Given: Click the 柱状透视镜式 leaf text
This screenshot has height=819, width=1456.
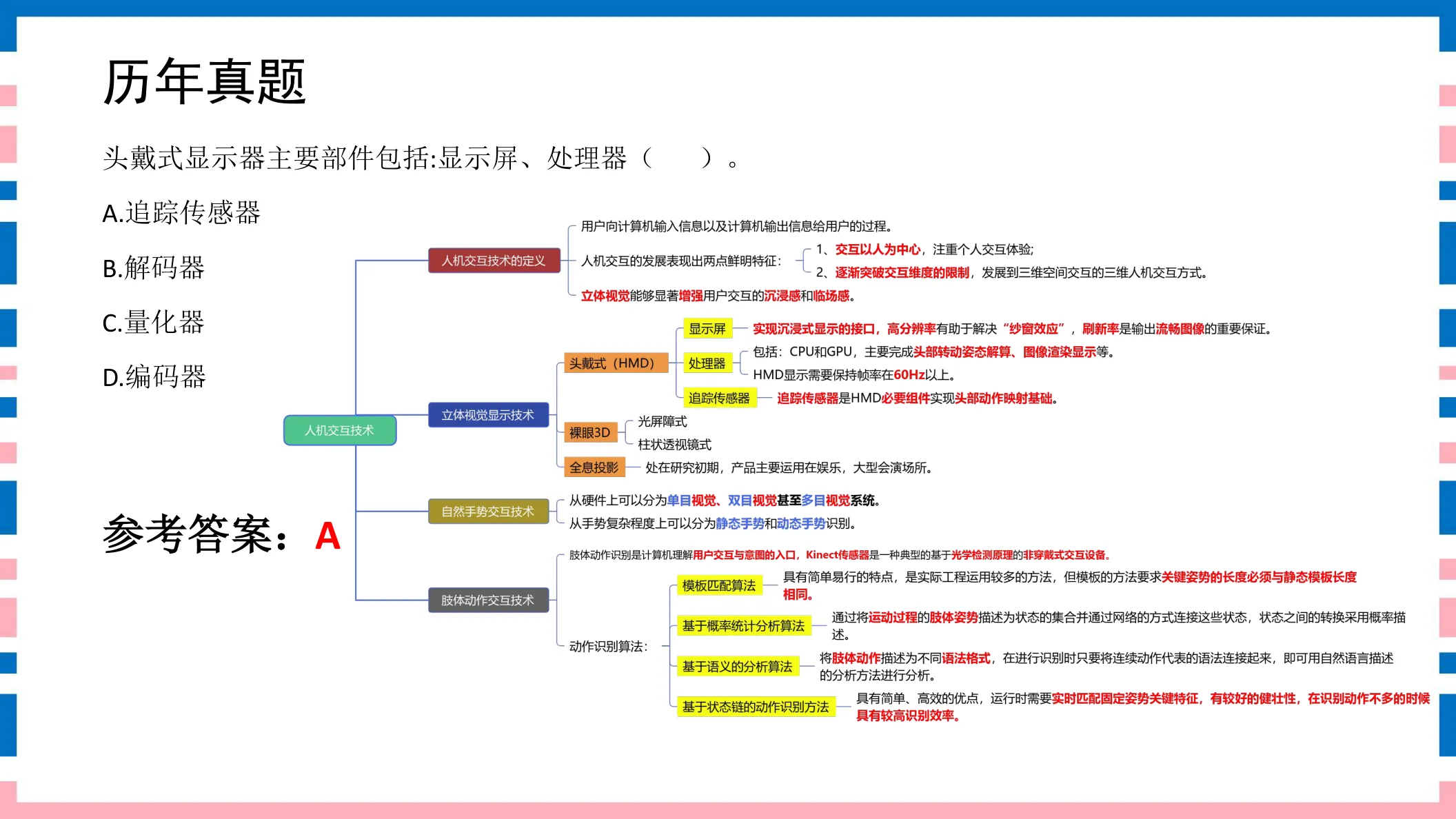Looking at the screenshot, I should pyautogui.click(x=675, y=445).
